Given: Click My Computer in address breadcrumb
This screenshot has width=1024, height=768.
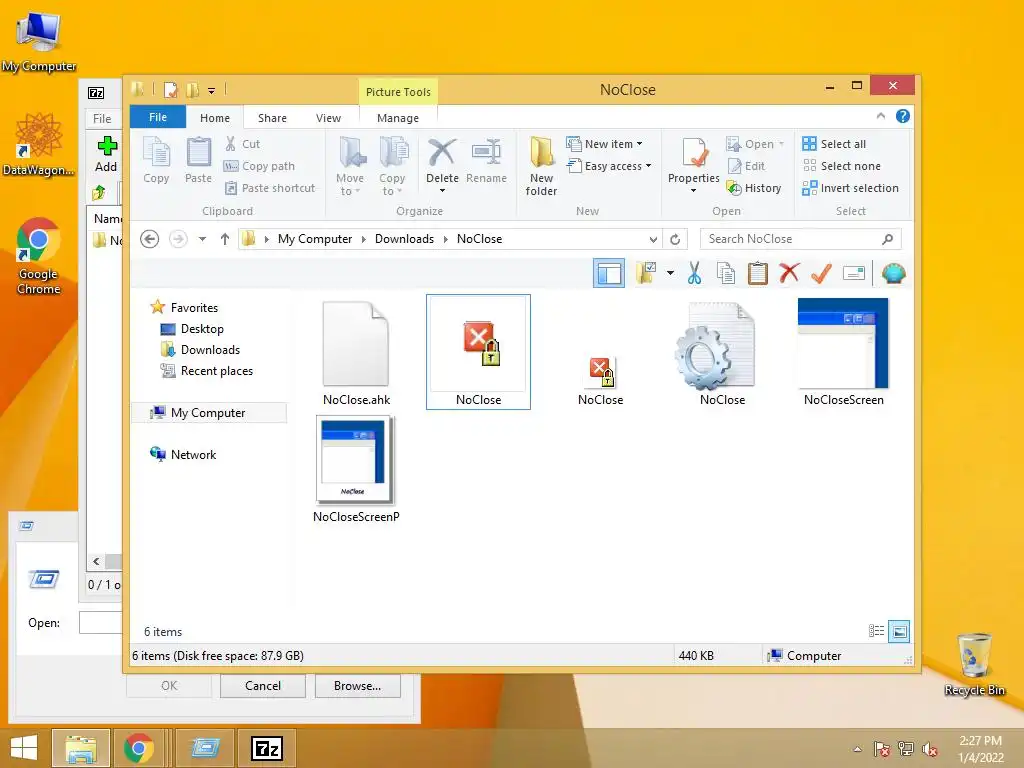Looking at the screenshot, I should [x=315, y=239].
